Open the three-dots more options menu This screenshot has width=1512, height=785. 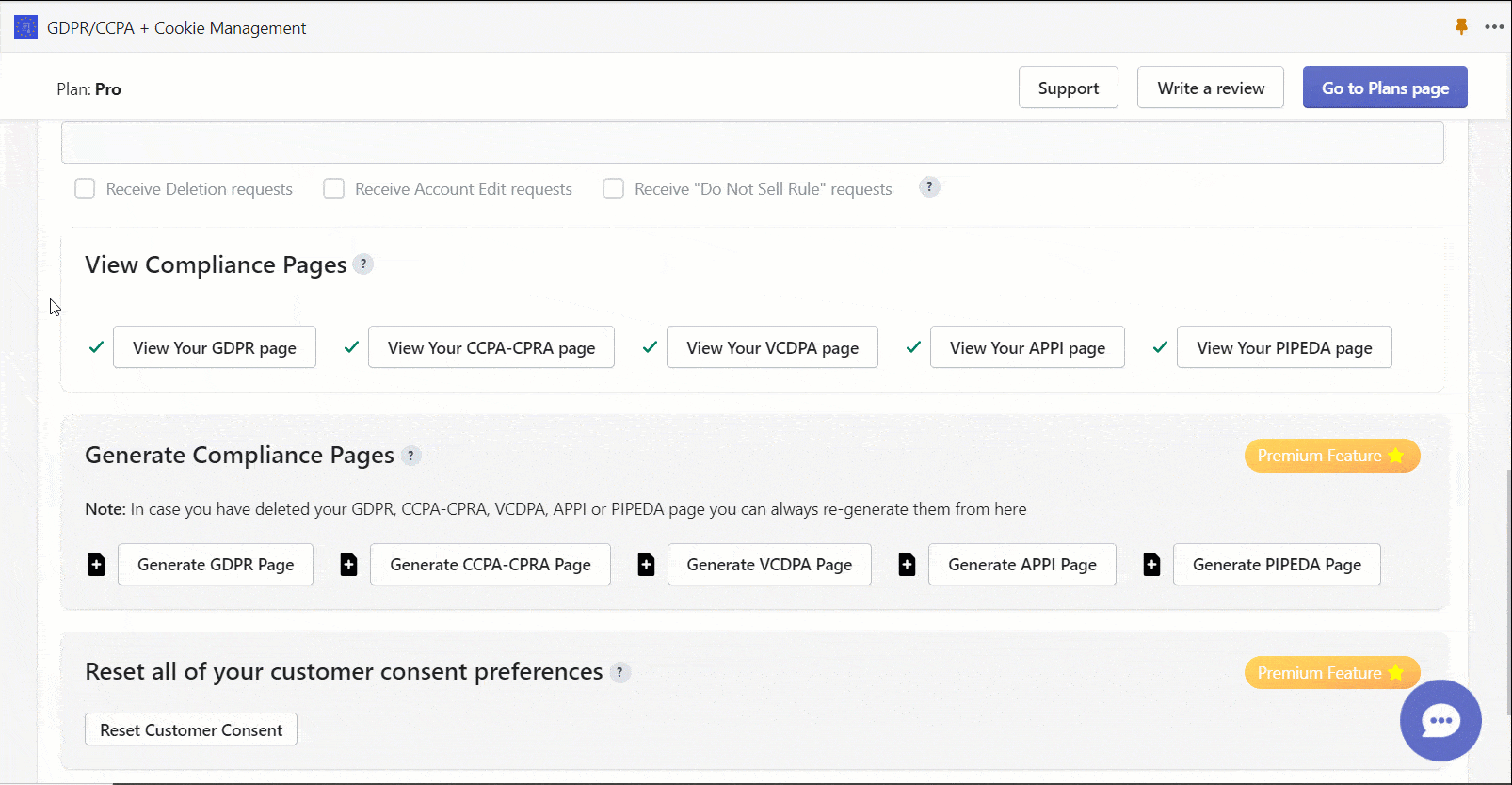[1494, 26]
